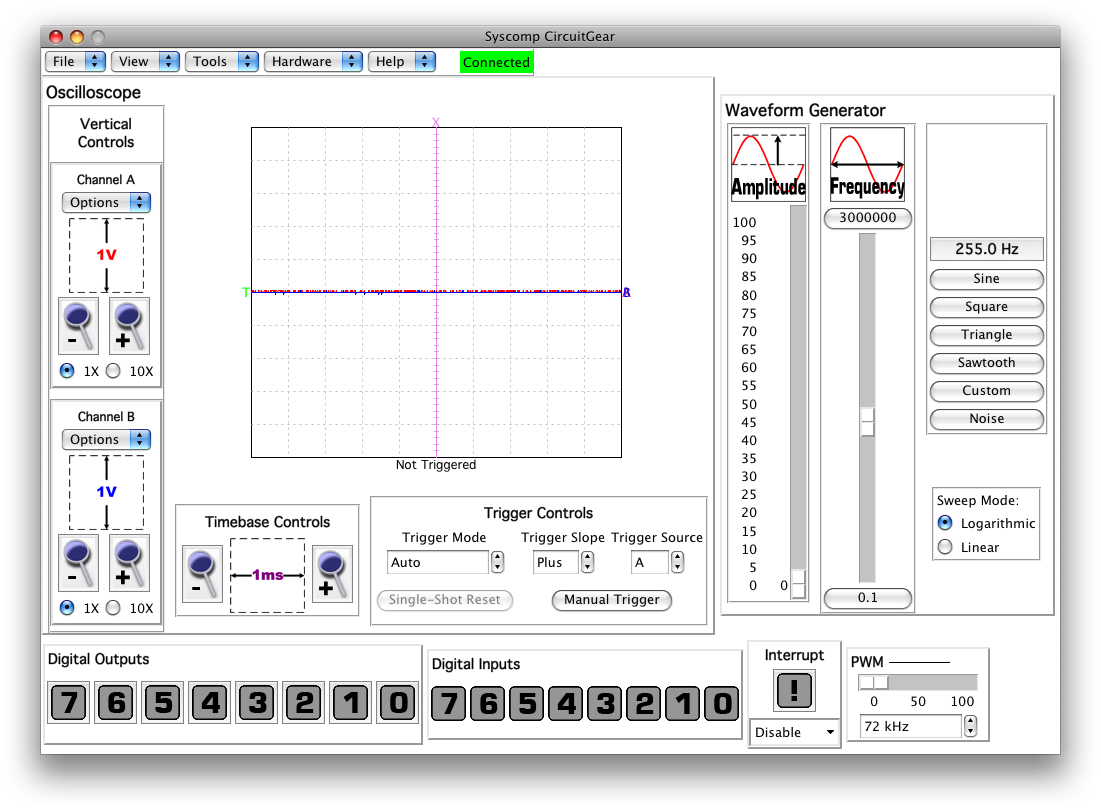Click digital input indicator 5
Viewport: 1101px width, 810px height.
coord(527,704)
